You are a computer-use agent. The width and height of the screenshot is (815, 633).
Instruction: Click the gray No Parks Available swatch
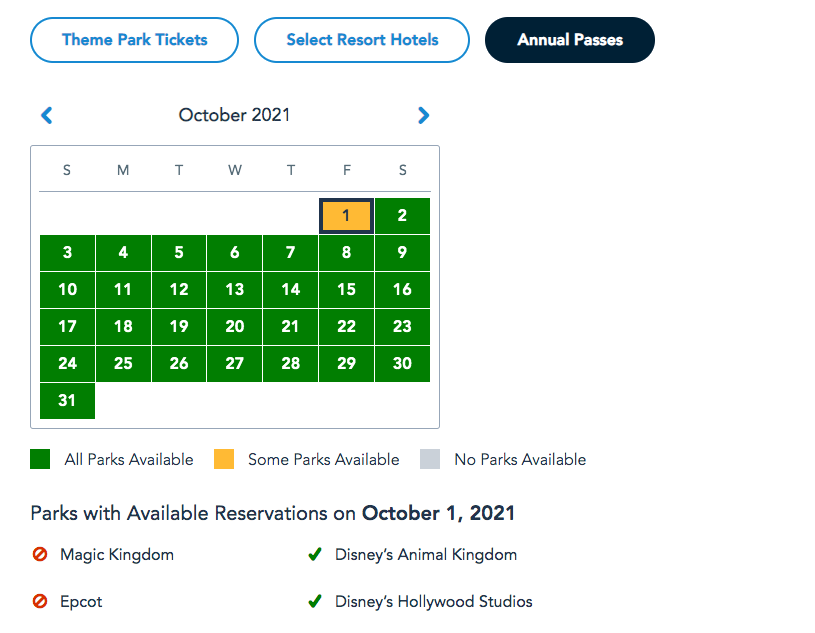tap(430, 460)
